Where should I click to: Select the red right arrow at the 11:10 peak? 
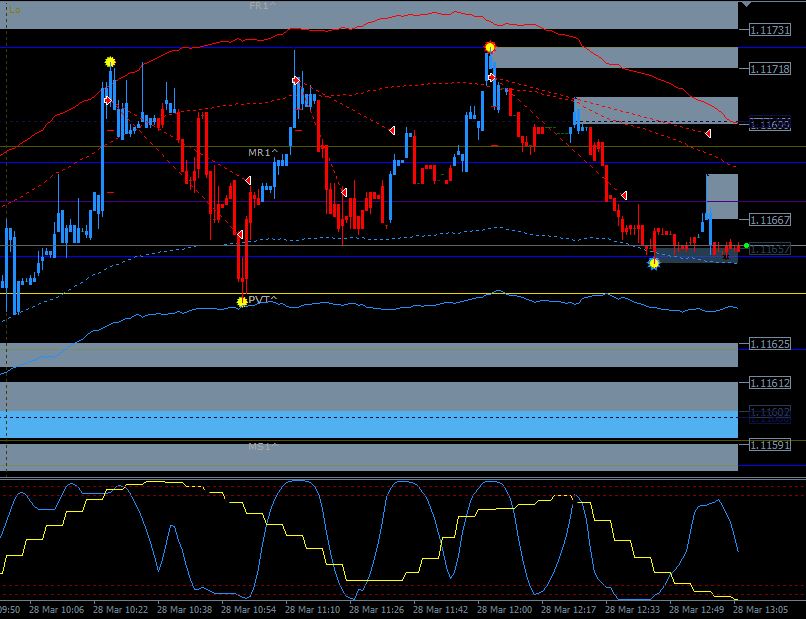[296, 80]
